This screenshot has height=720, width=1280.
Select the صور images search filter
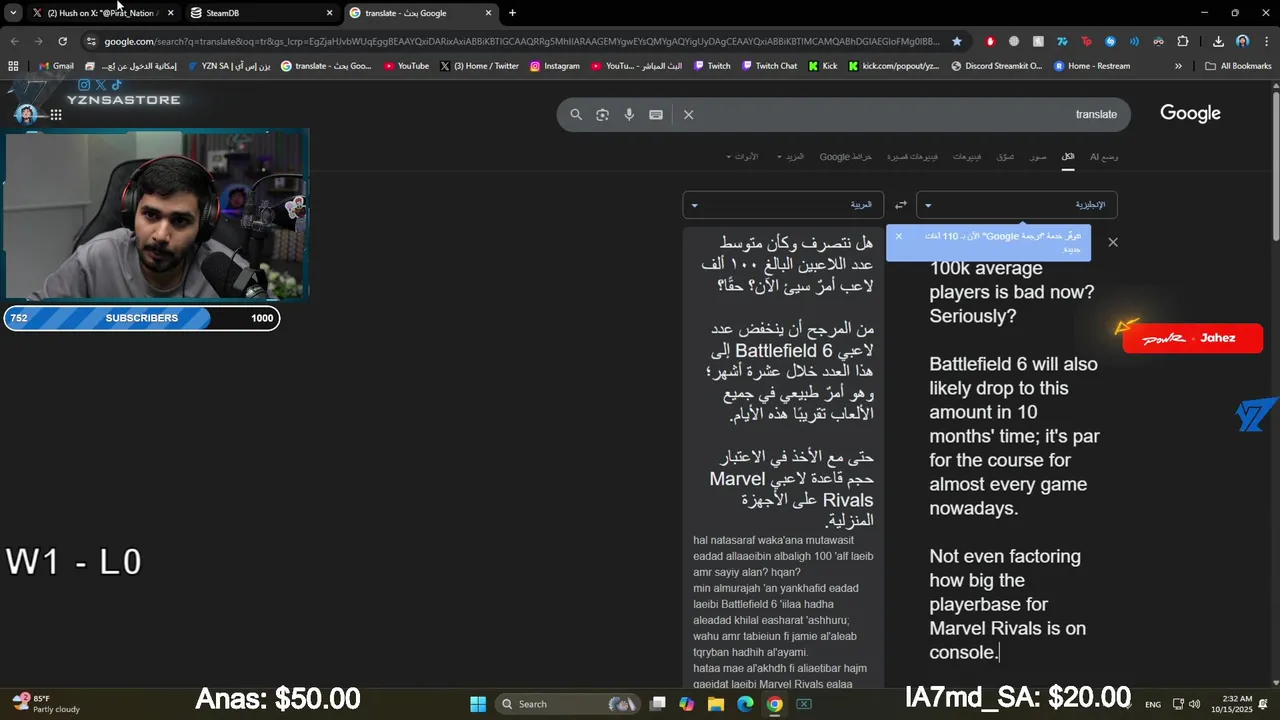1039,157
